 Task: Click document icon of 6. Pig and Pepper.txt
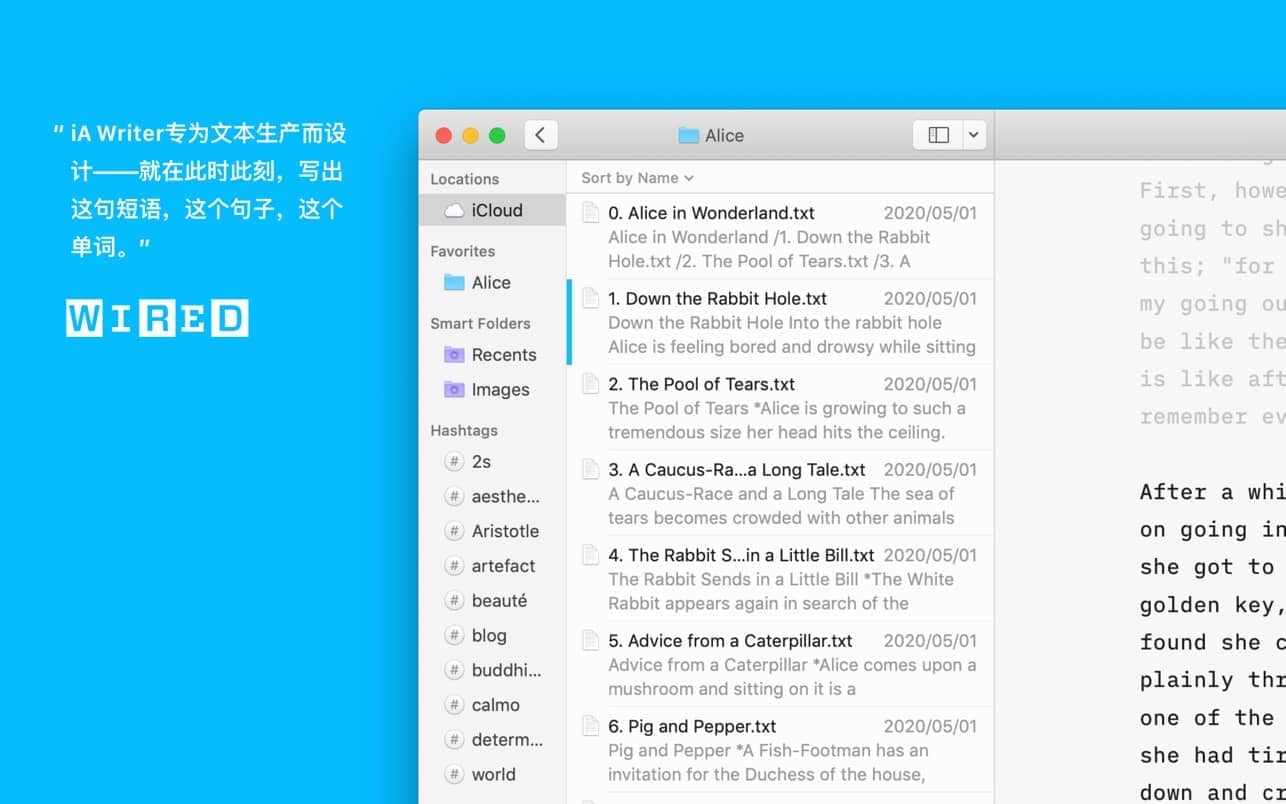pos(591,726)
